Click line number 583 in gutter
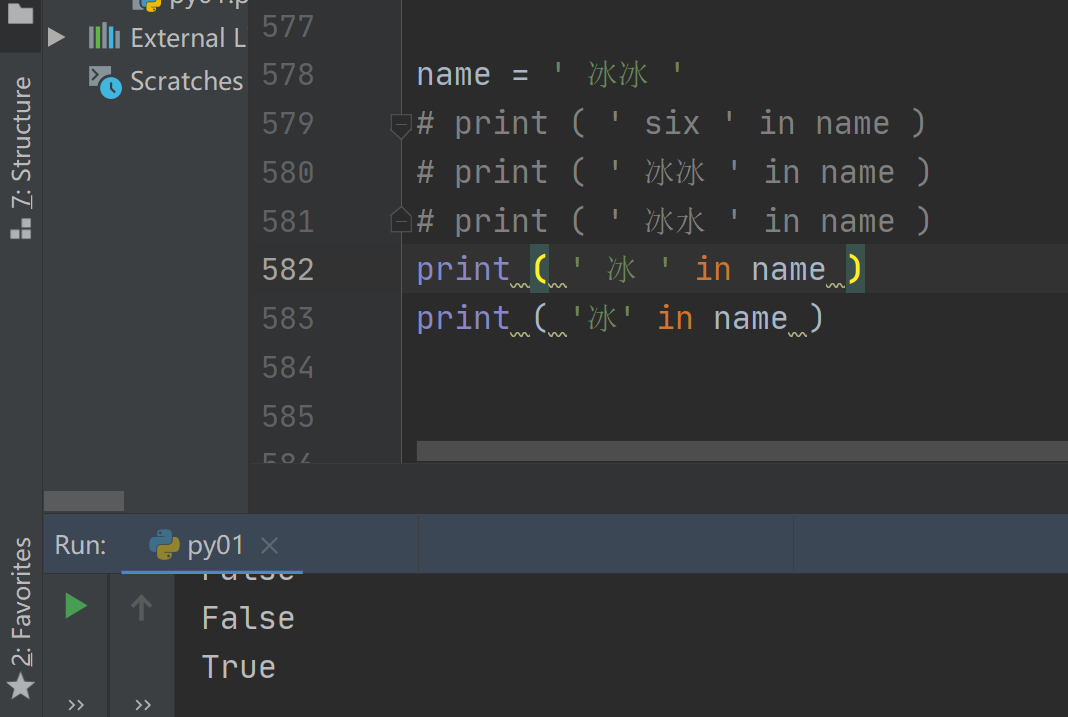The width and height of the screenshot is (1068, 717). (x=288, y=319)
